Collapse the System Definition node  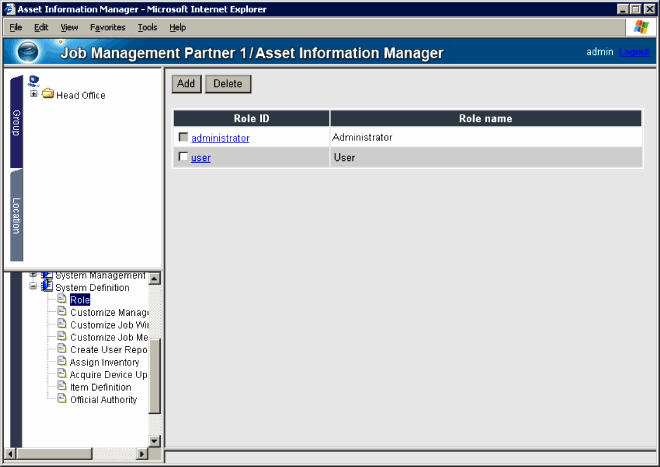[x=33, y=286]
